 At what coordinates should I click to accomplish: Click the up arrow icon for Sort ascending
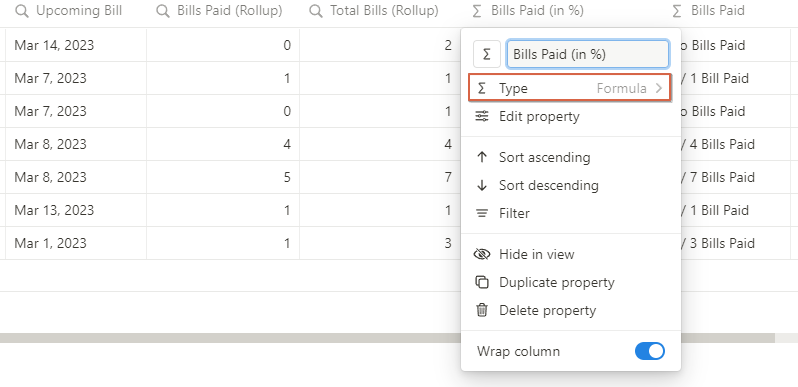[481, 157]
